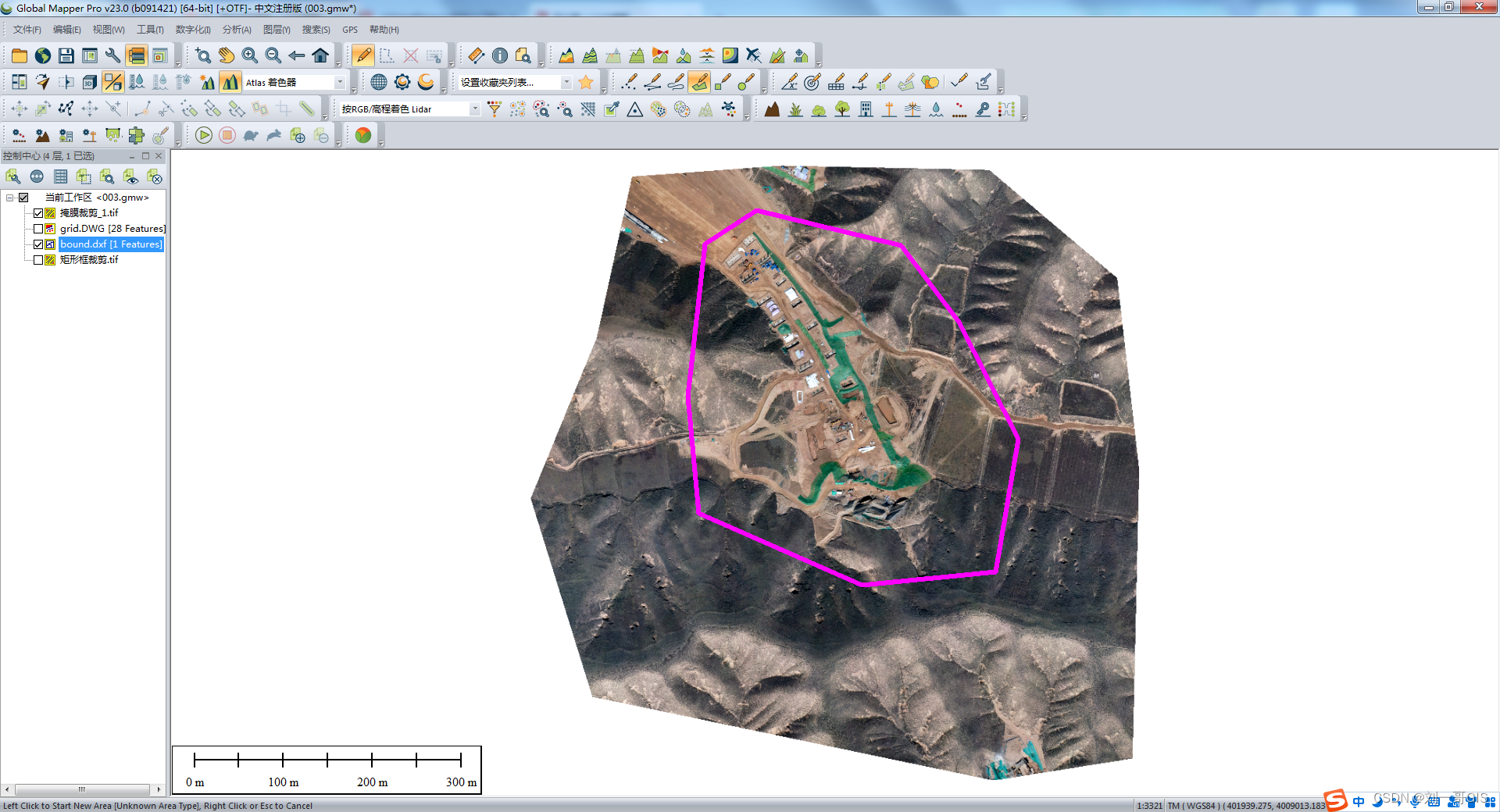Select the Pan hand tool
This screenshot has height=812, width=1500.
[x=227, y=55]
